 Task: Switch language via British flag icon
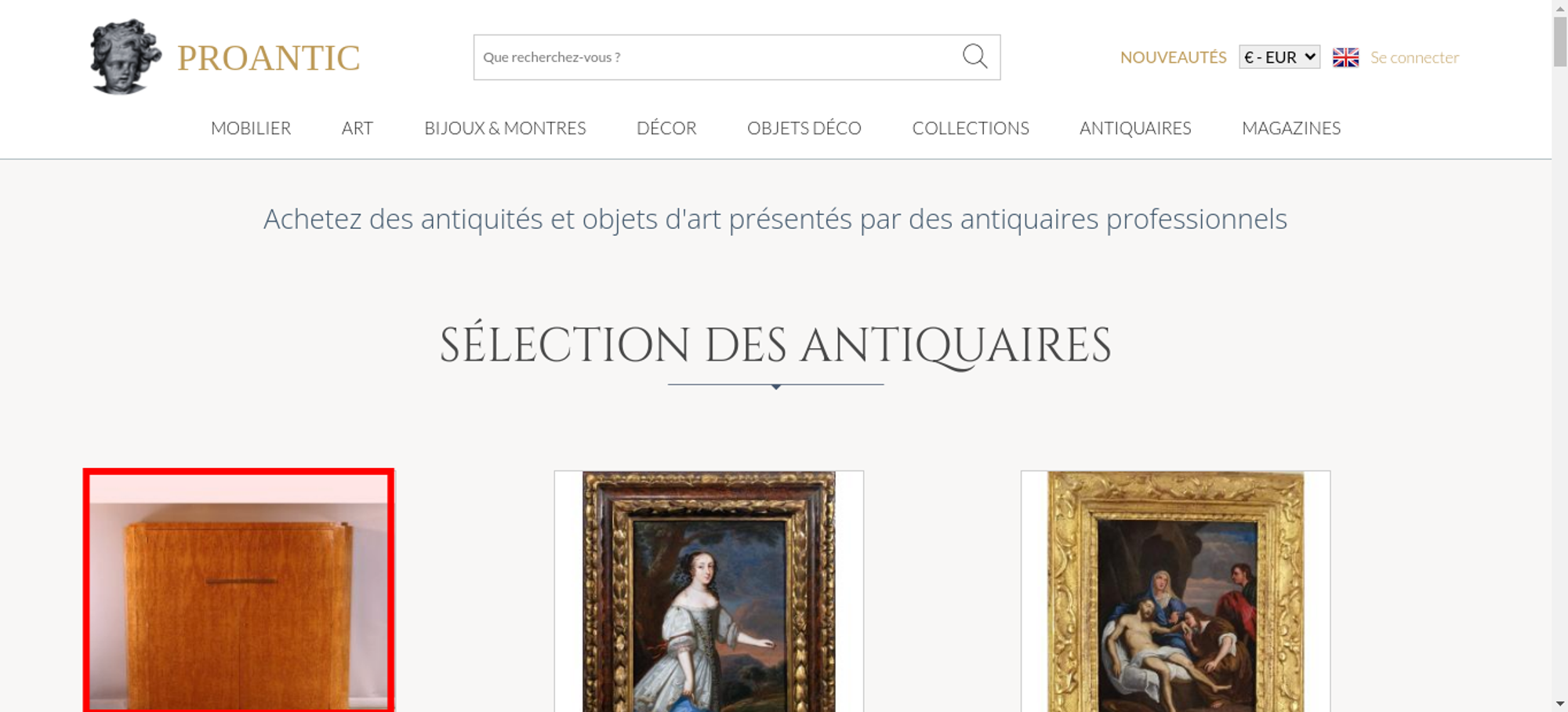pyautogui.click(x=1345, y=57)
